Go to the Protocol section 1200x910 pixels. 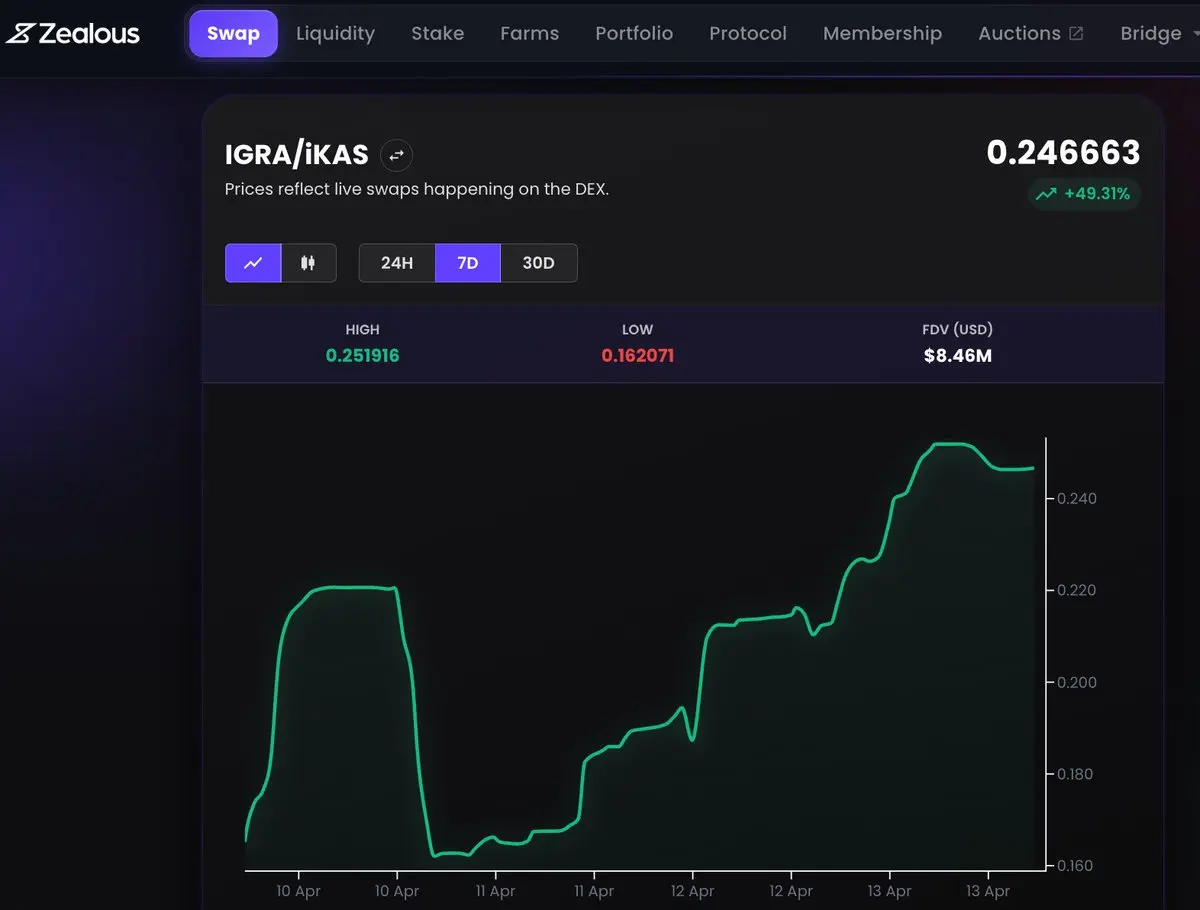[748, 33]
